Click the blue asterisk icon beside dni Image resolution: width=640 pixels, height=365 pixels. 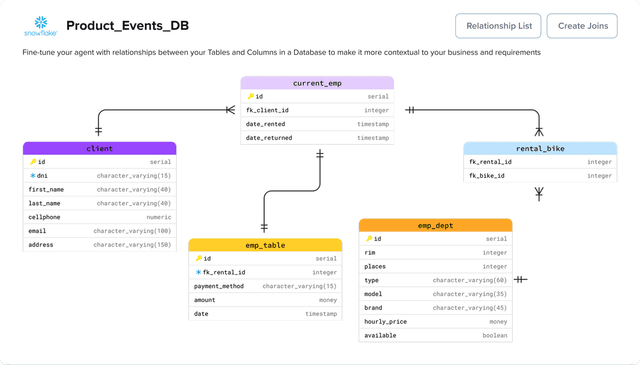tap(33, 176)
